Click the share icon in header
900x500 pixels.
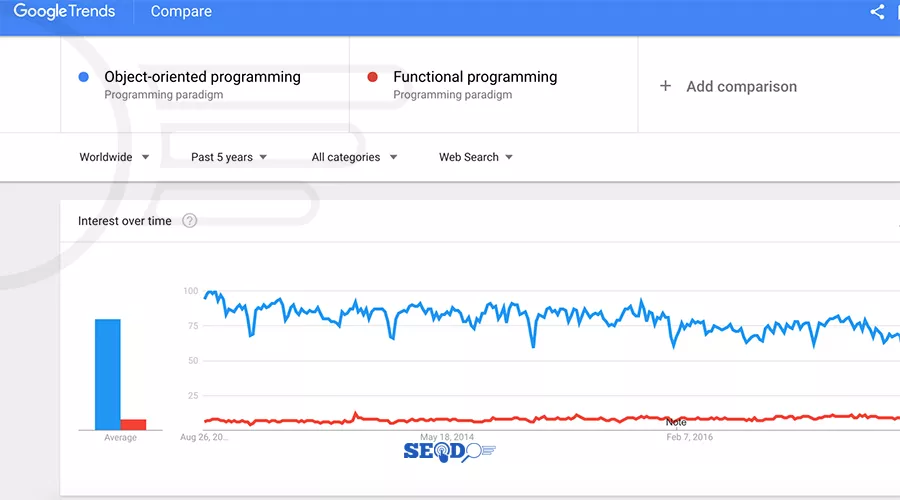click(876, 11)
